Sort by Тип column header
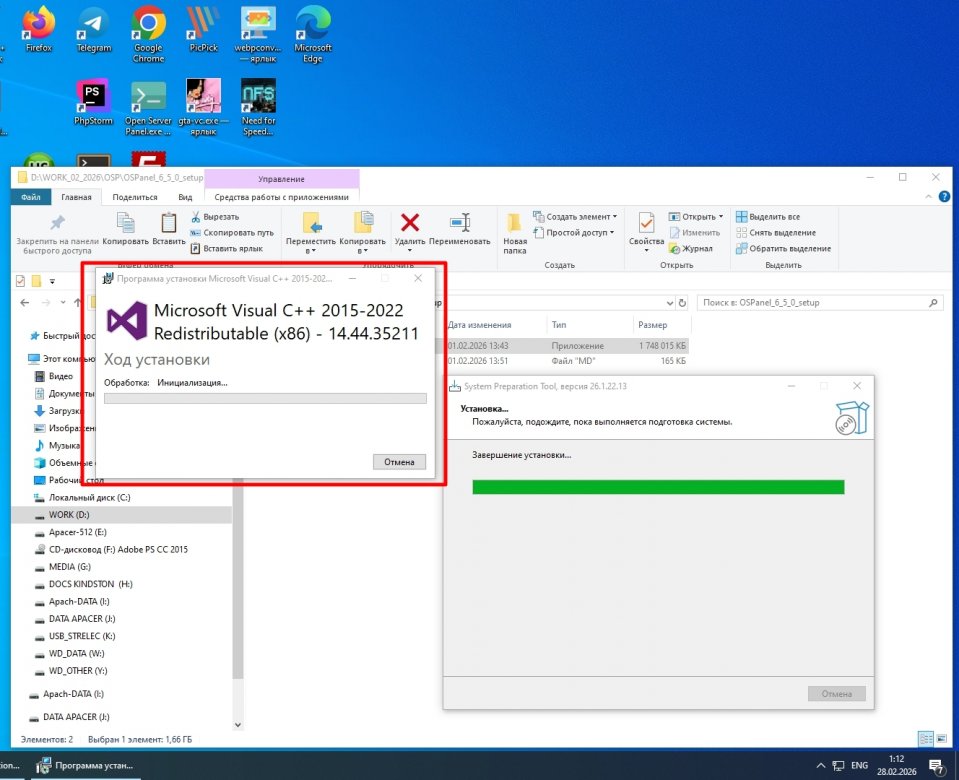This screenshot has width=959, height=780. tap(588, 325)
